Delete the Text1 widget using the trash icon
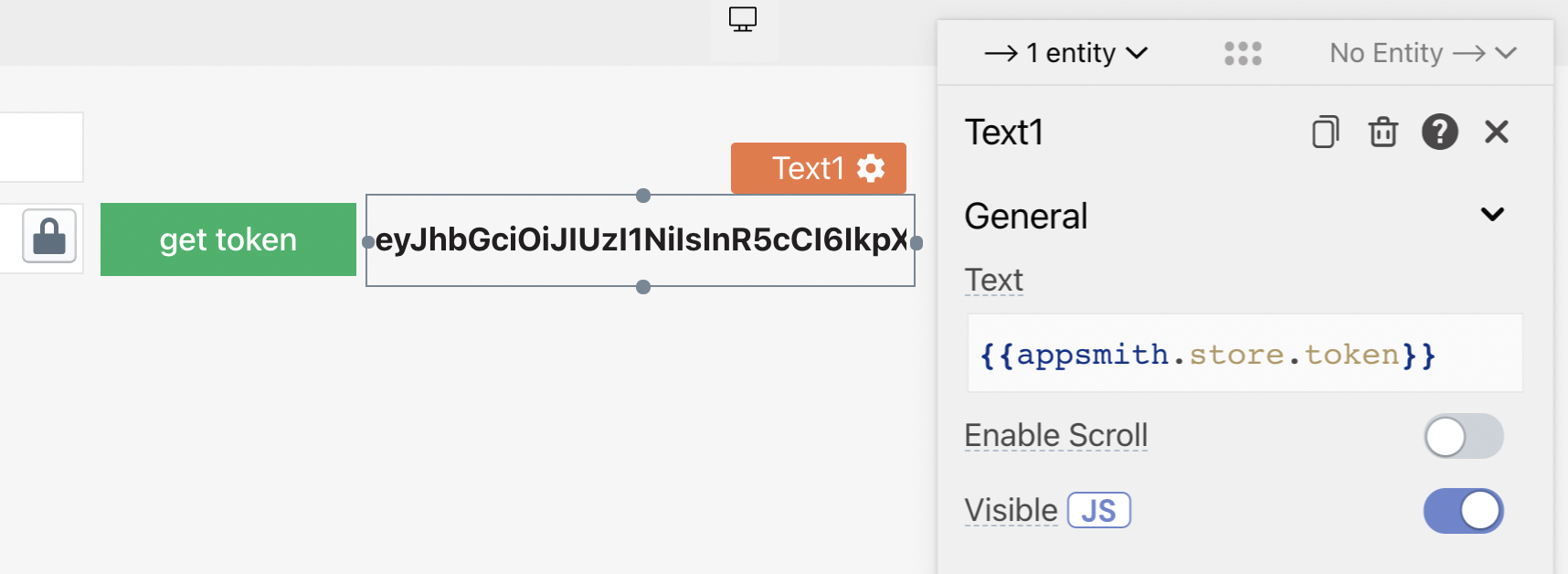Viewport: 1568px width, 574px height. [1383, 133]
